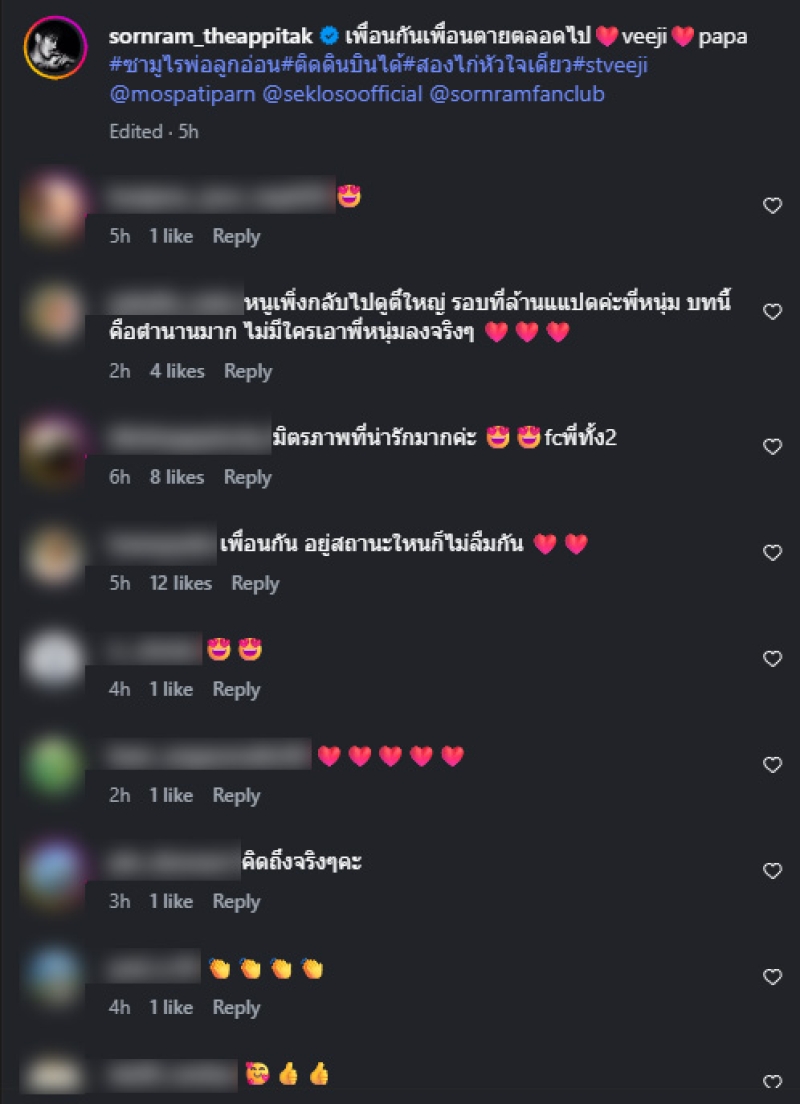Like the comment with four clapping hands
The width and height of the screenshot is (800, 1104).
coord(773,977)
